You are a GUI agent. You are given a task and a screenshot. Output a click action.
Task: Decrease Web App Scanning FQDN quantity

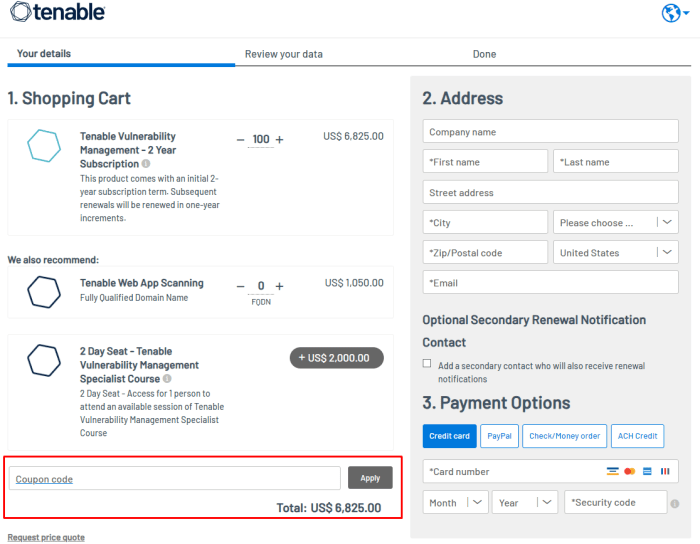tap(240, 286)
